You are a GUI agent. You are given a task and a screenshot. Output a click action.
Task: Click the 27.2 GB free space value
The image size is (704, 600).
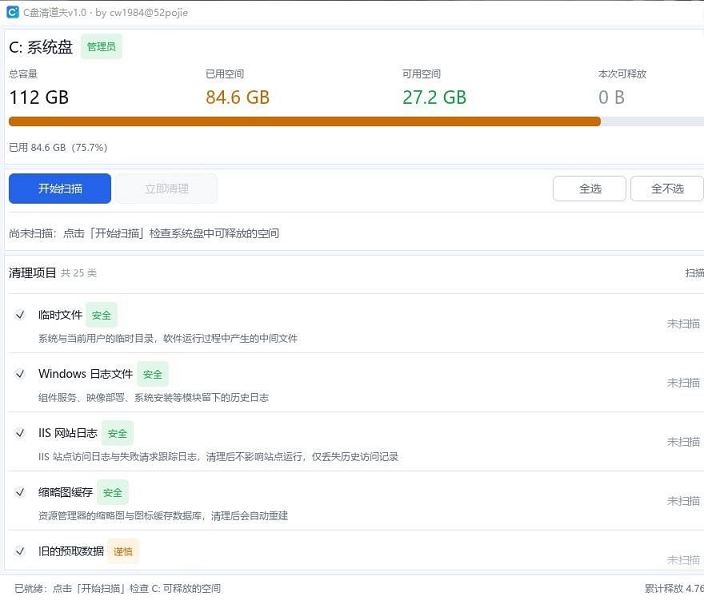pyautogui.click(x=434, y=97)
